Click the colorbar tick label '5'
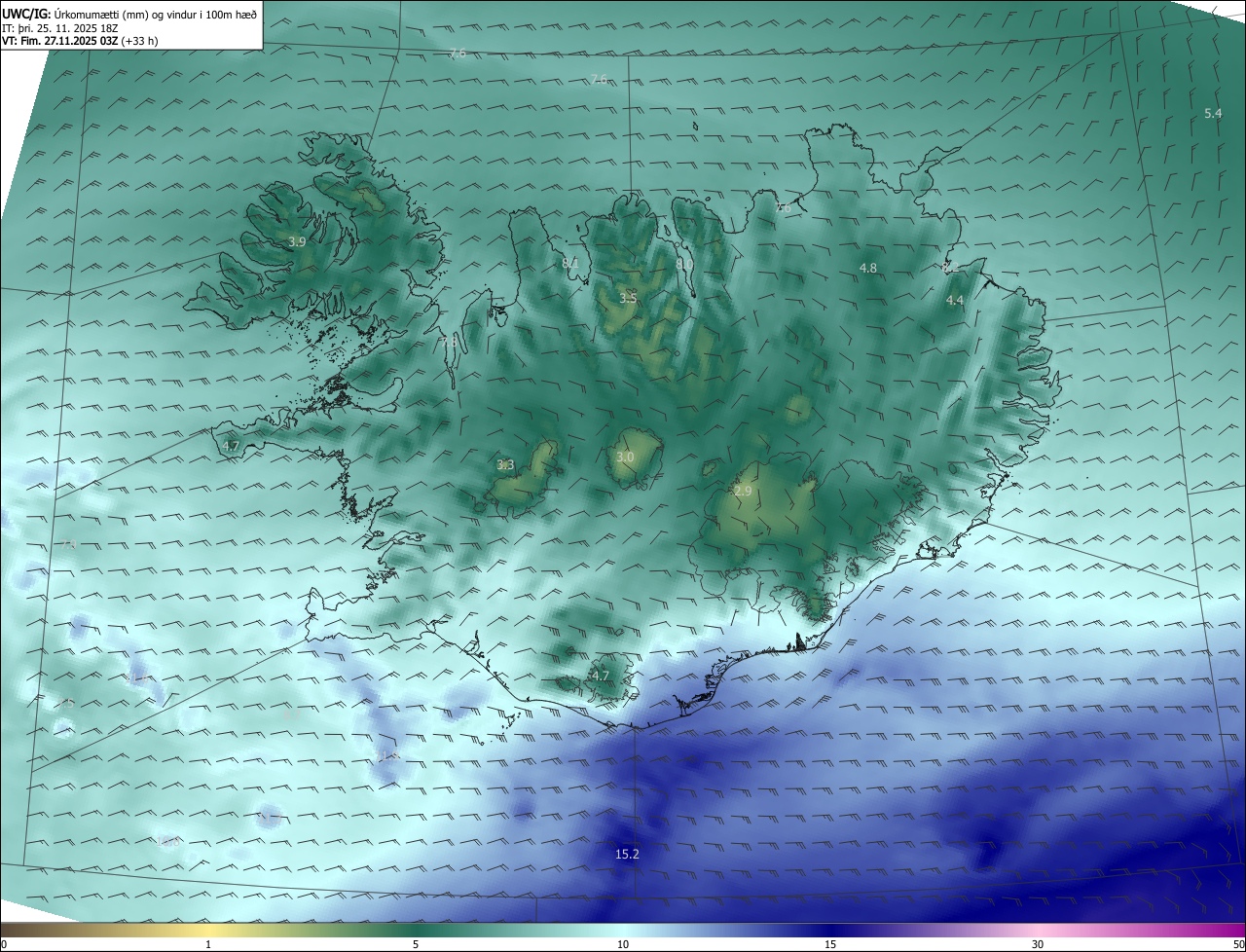This screenshot has height=952, width=1246. 416,944
